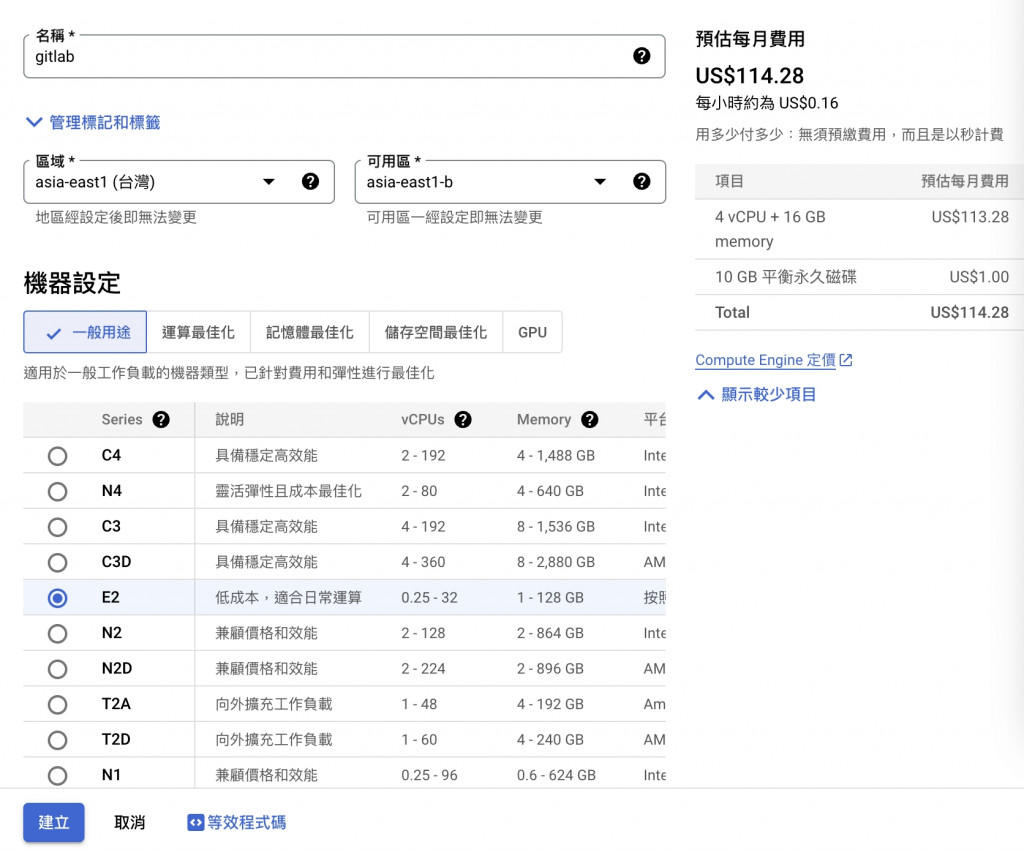Click the '1 - 128 GB' memory cell
The width and height of the screenshot is (1024, 850).
(550, 597)
